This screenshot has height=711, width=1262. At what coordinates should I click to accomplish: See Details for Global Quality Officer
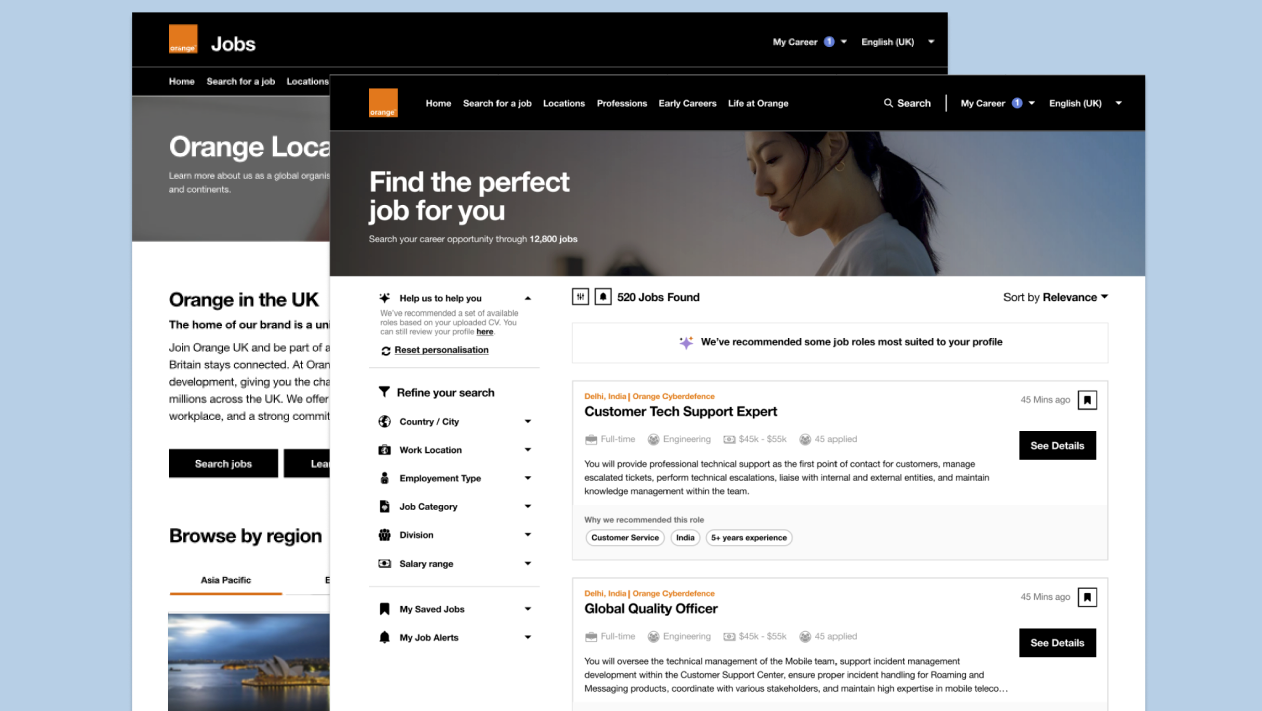tap(1057, 643)
